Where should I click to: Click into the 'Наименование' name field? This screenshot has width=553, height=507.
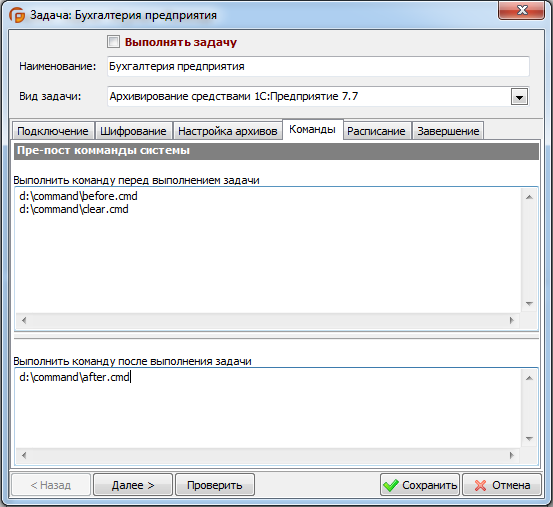(x=318, y=66)
